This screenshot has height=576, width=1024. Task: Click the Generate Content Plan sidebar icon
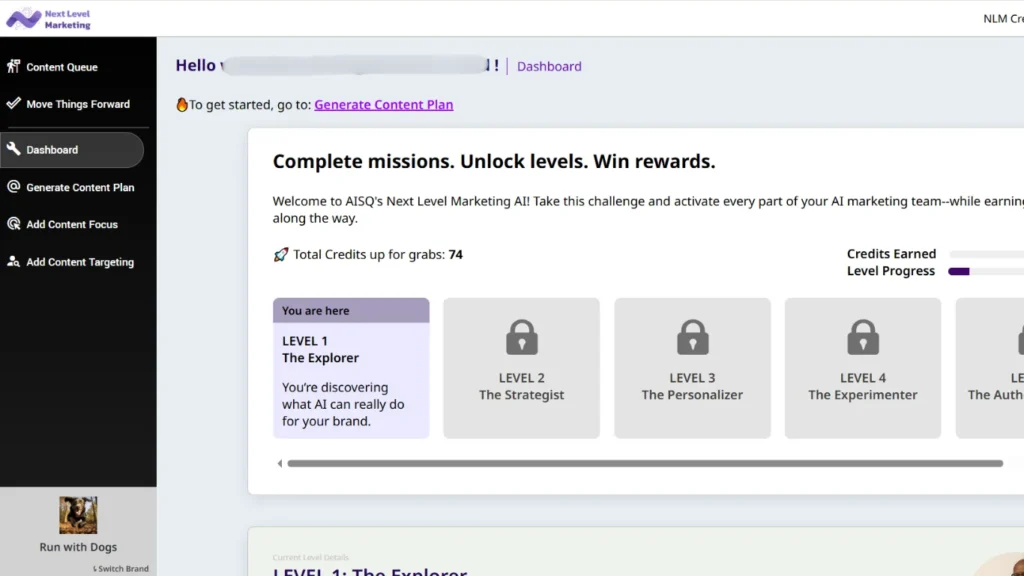click(x=14, y=187)
